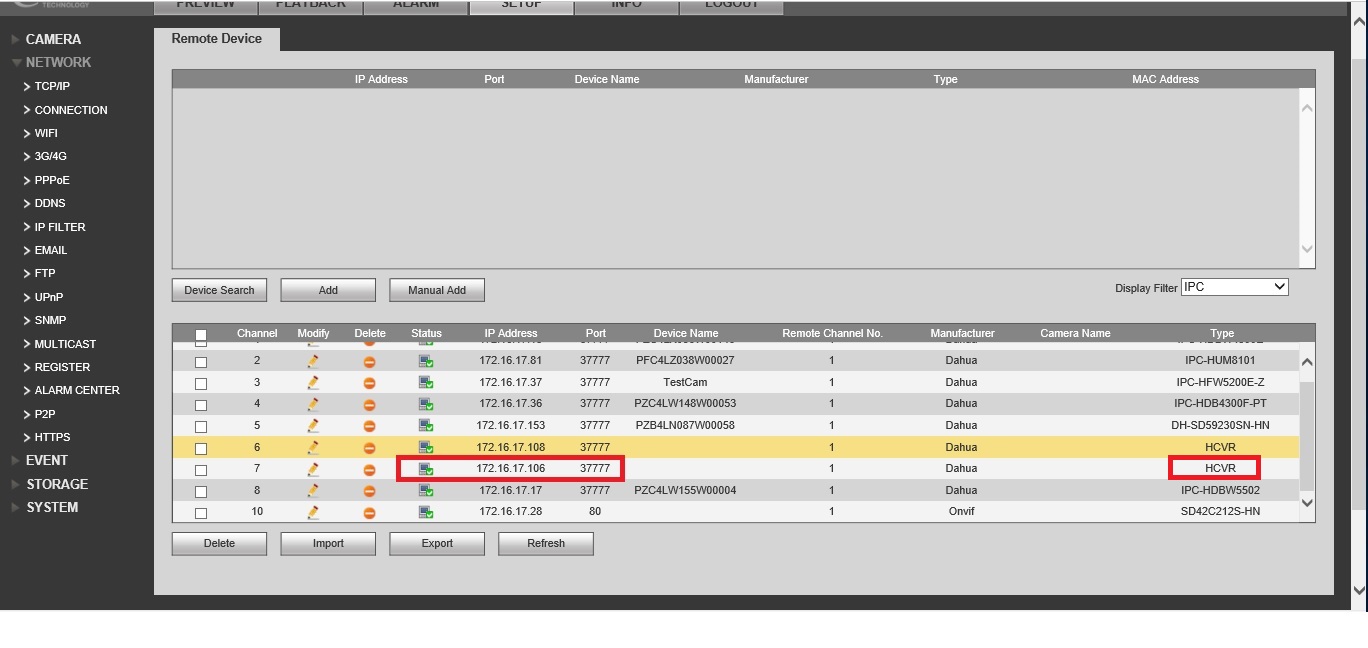Click the Device Search button

click(220, 290)
